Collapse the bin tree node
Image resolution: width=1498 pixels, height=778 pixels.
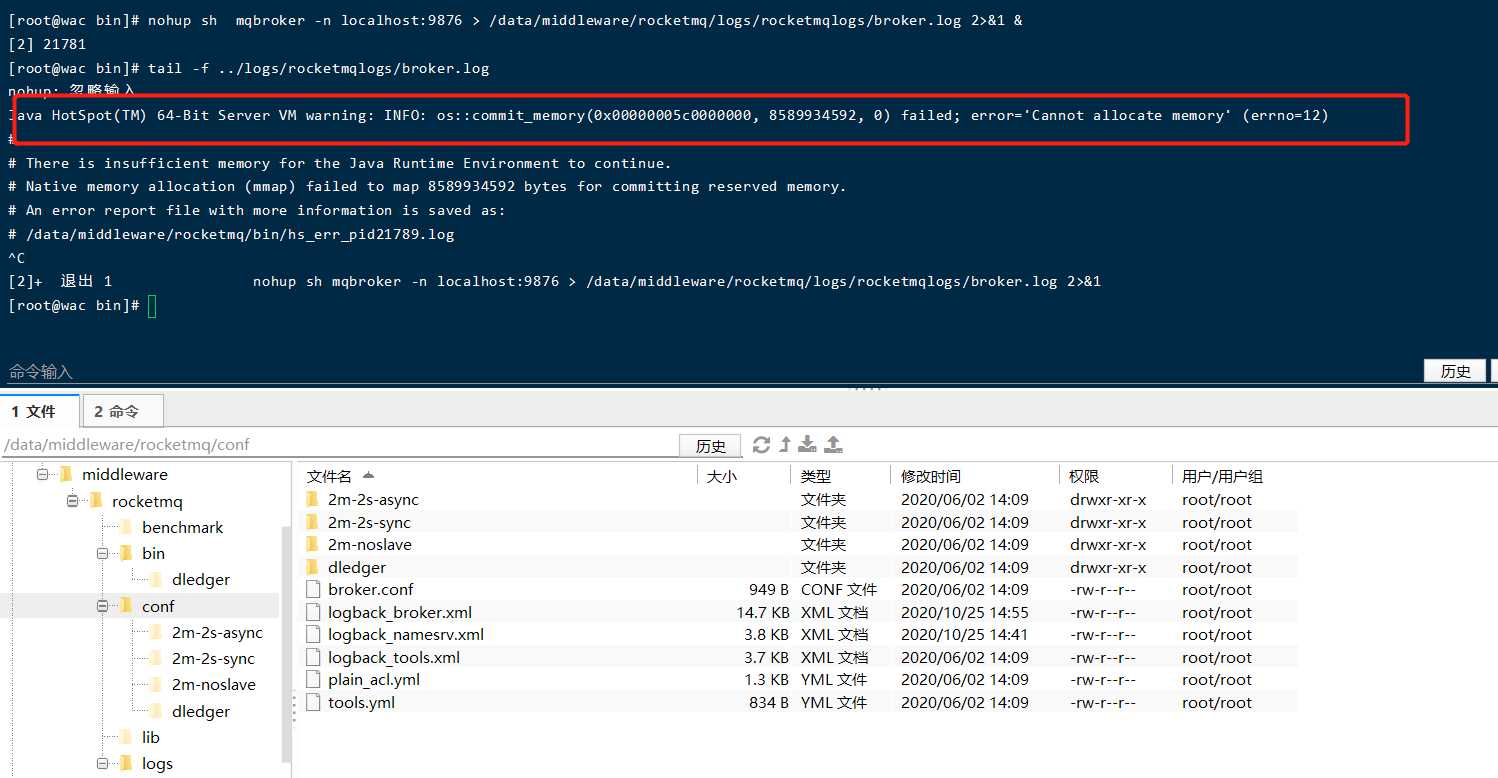point(102,553)
